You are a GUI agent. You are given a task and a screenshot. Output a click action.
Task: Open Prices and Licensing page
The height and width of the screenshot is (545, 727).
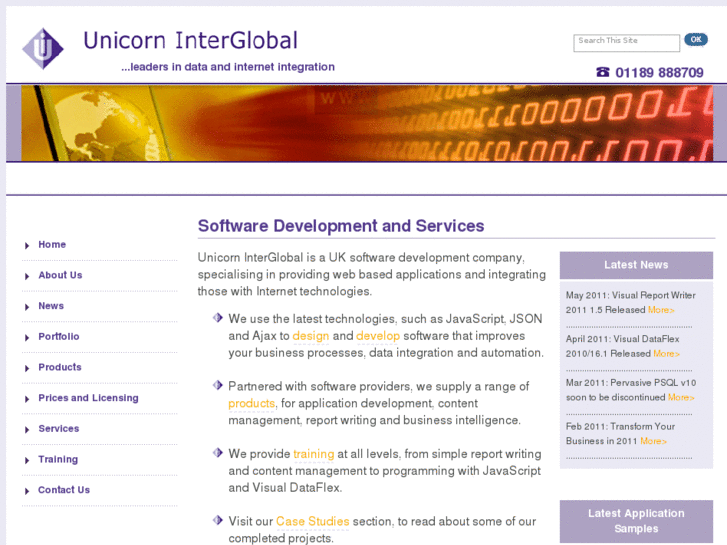pyautogui.click(x=88, y=398)
